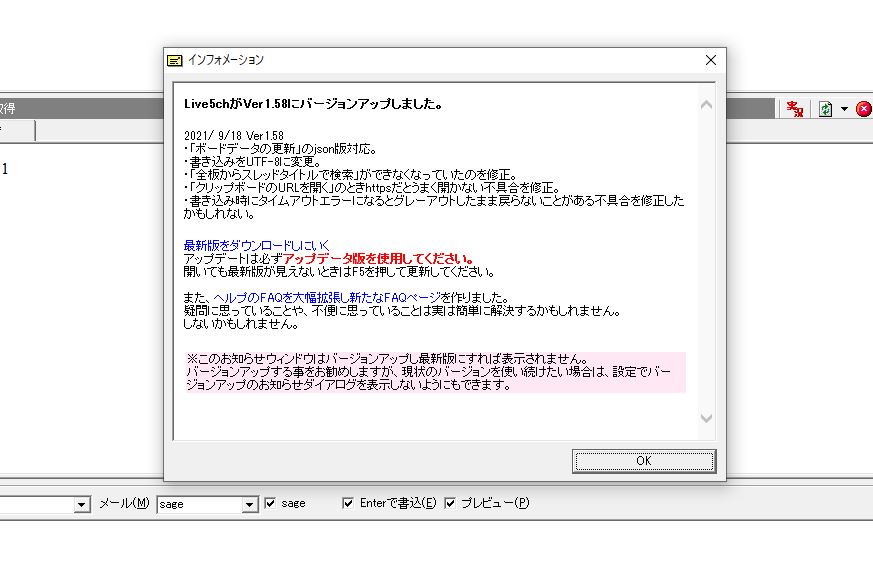The width and height of the screenshot is (873, 572).
Task: Click the pink バージョンアップ notice box
Action: pyautogui.click(x=435, y=372)
